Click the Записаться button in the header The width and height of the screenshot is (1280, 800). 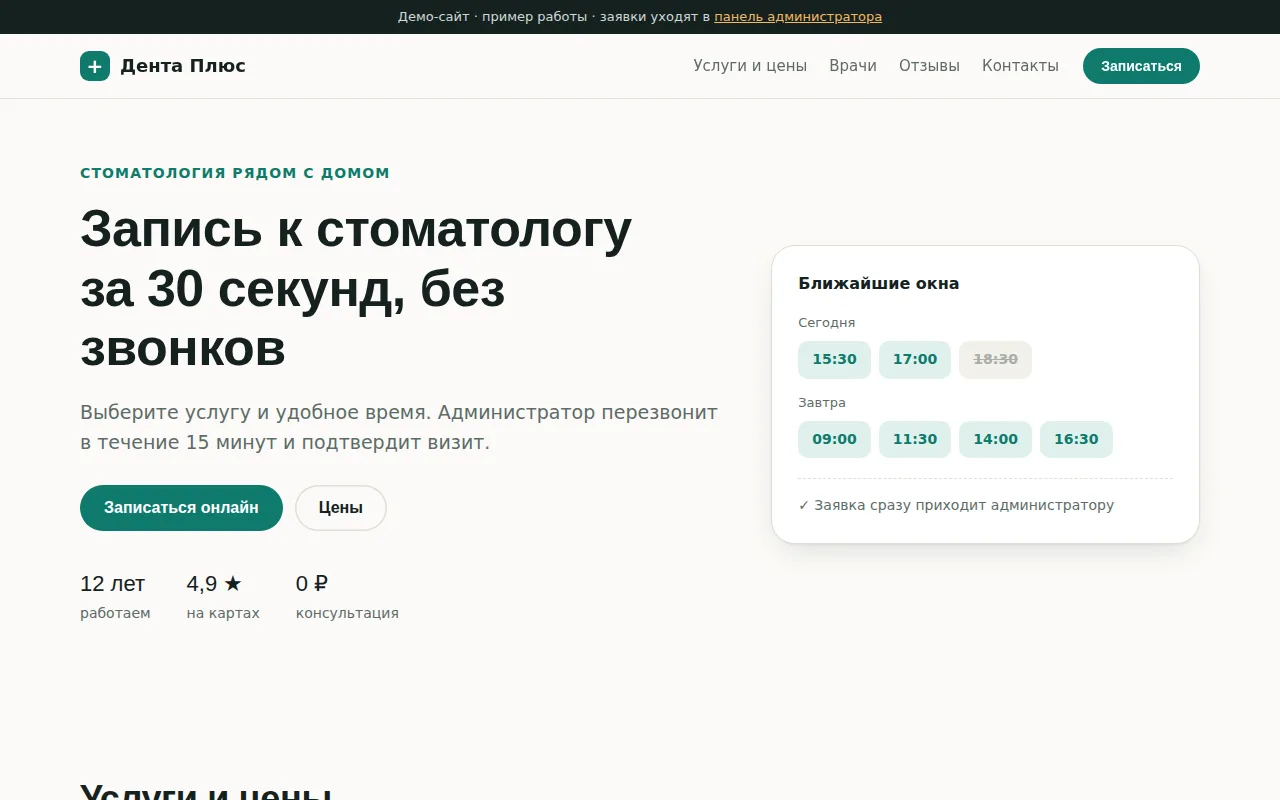click(1141, 66)
